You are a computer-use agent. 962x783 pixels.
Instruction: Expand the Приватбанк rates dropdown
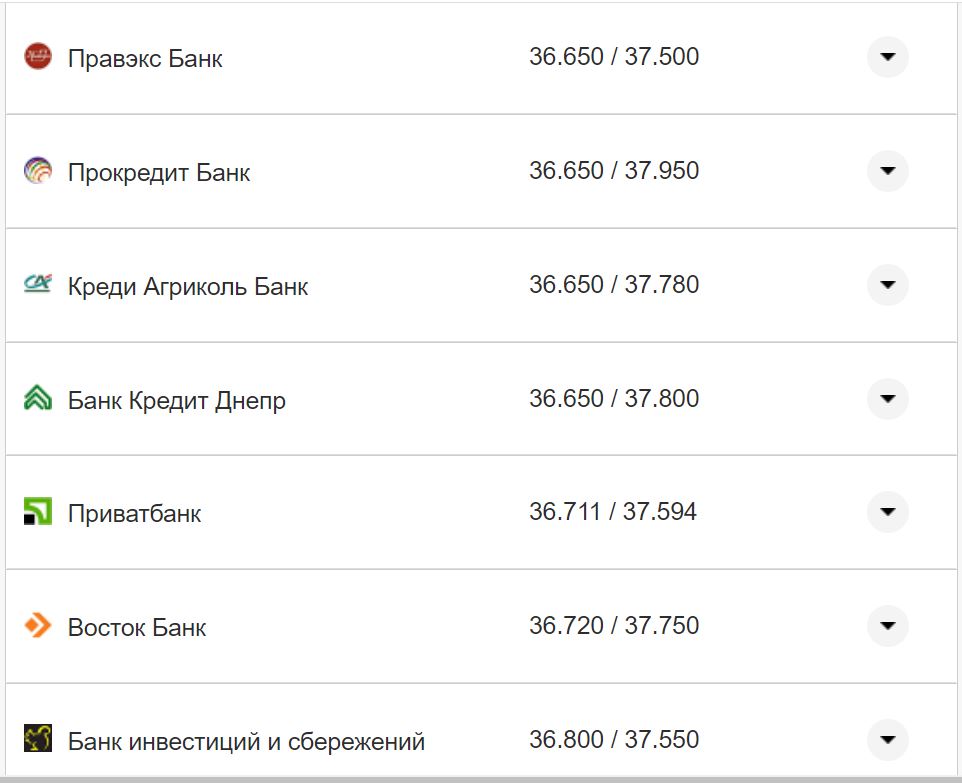coord(887,512)
